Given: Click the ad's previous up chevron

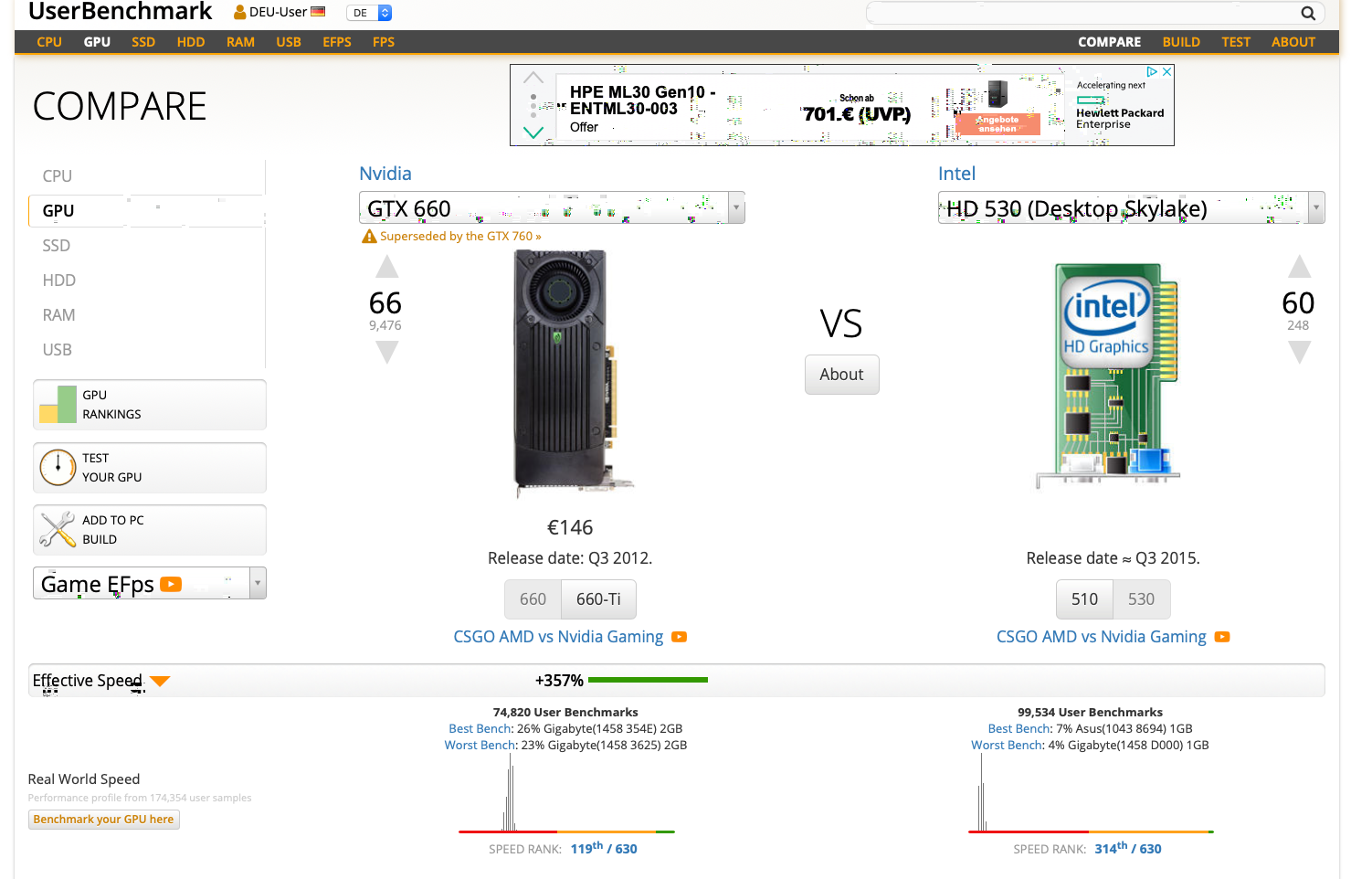Looking at the screenshot, I should 533,78.
